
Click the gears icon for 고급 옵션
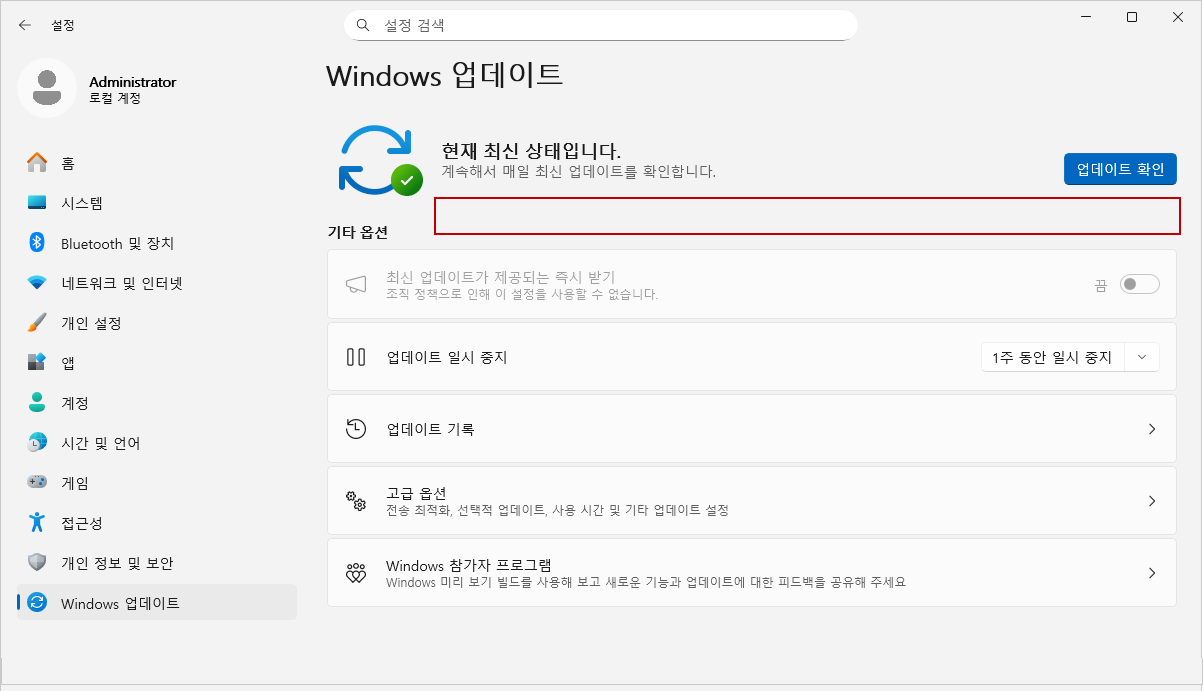pyautogui.click(x=356, y=500)
